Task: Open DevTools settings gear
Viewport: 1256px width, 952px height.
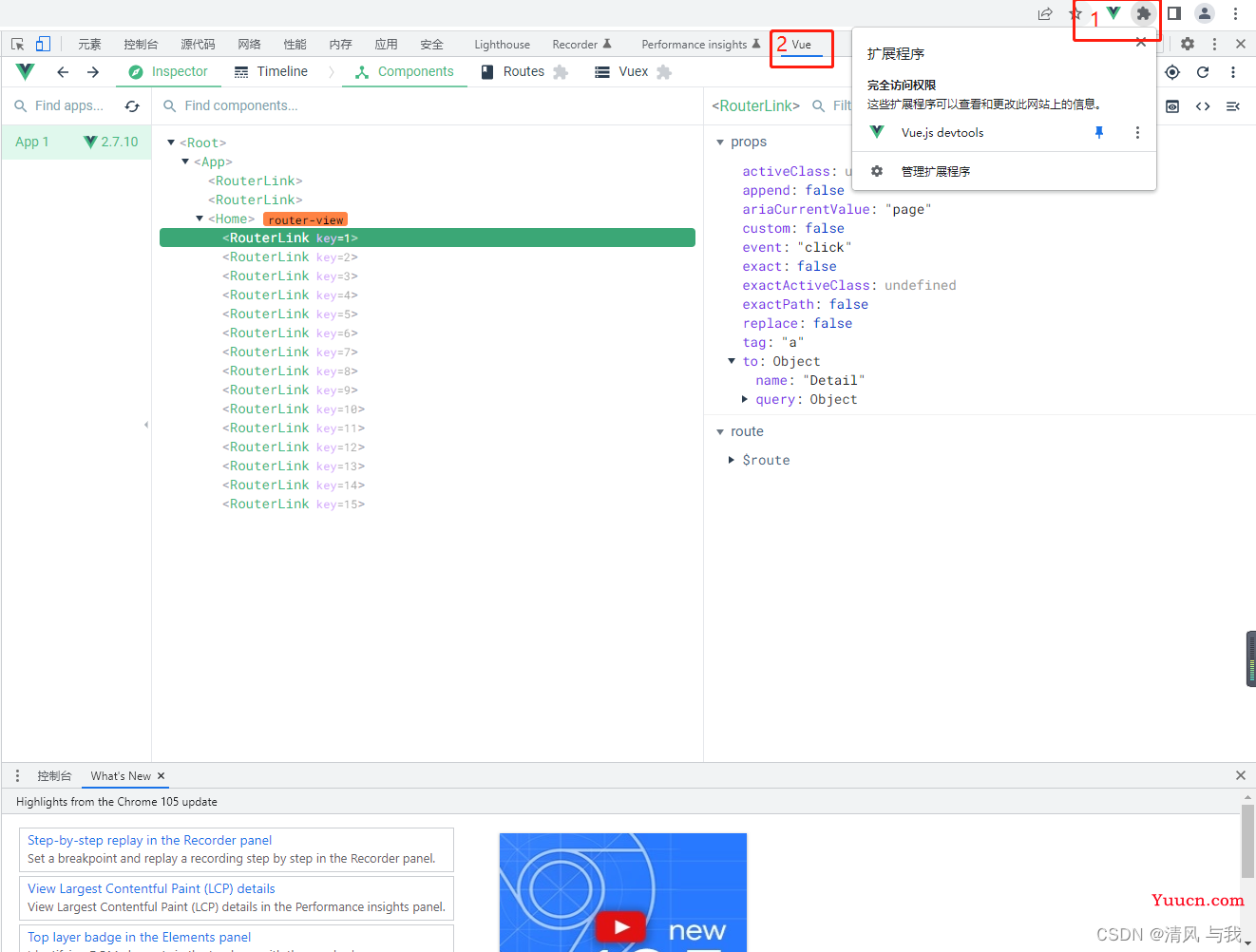Action: coord(1188,44)
